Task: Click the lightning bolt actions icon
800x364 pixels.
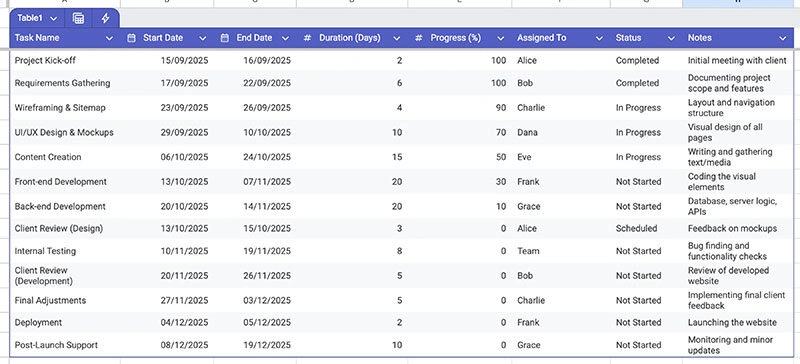Action: pyautogui.click(x=106, y=18)
